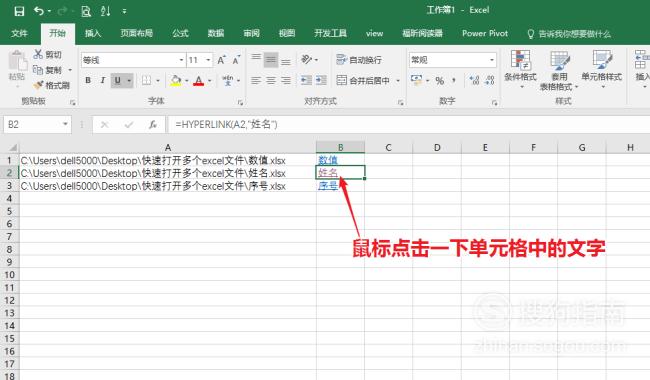Expand underline style options arrow

point(129,80)
